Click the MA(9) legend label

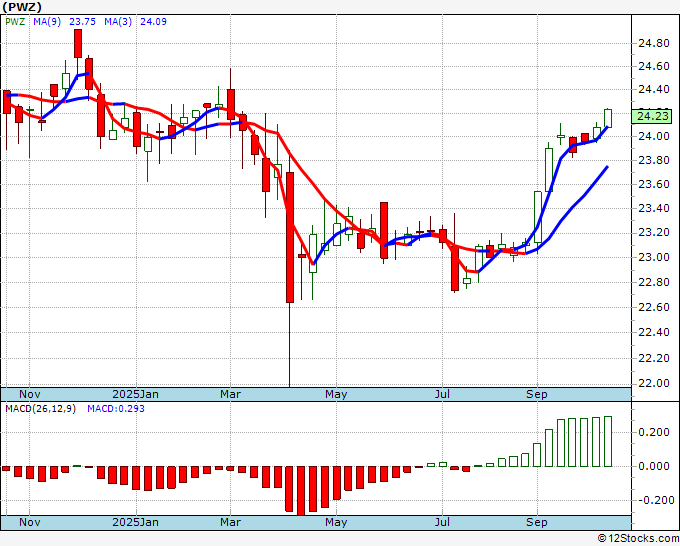[47, 22]
